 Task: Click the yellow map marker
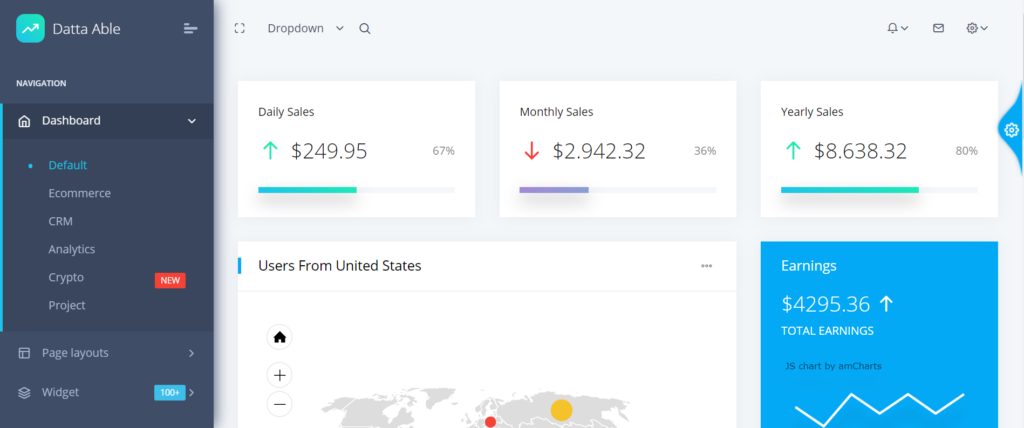click(x=561, y=410)
